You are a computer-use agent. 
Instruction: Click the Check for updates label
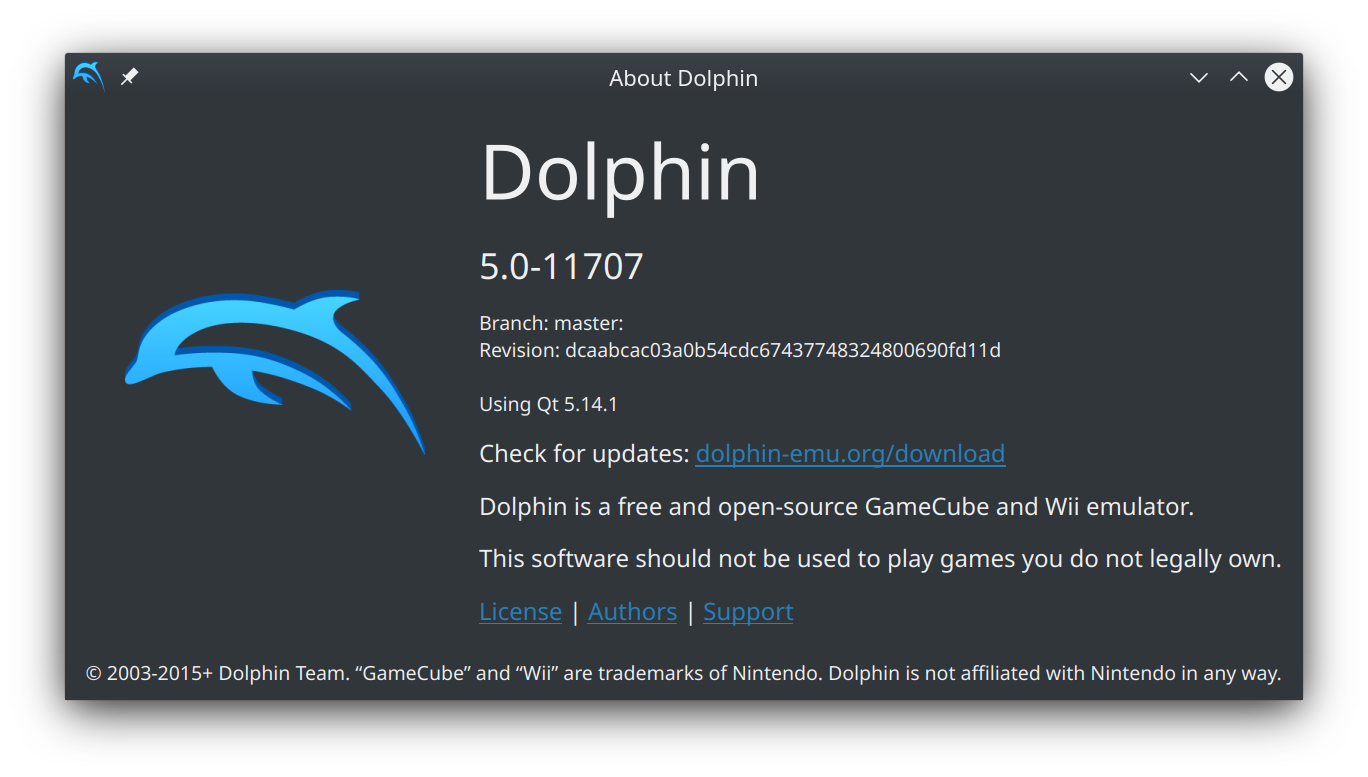tap(584, 453)
